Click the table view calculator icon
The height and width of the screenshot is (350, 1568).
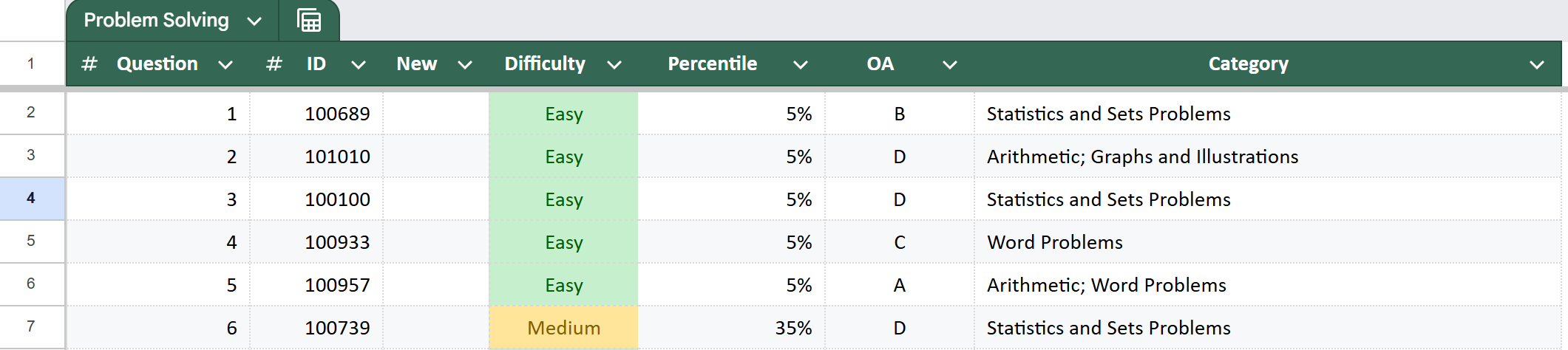(309, 20)
